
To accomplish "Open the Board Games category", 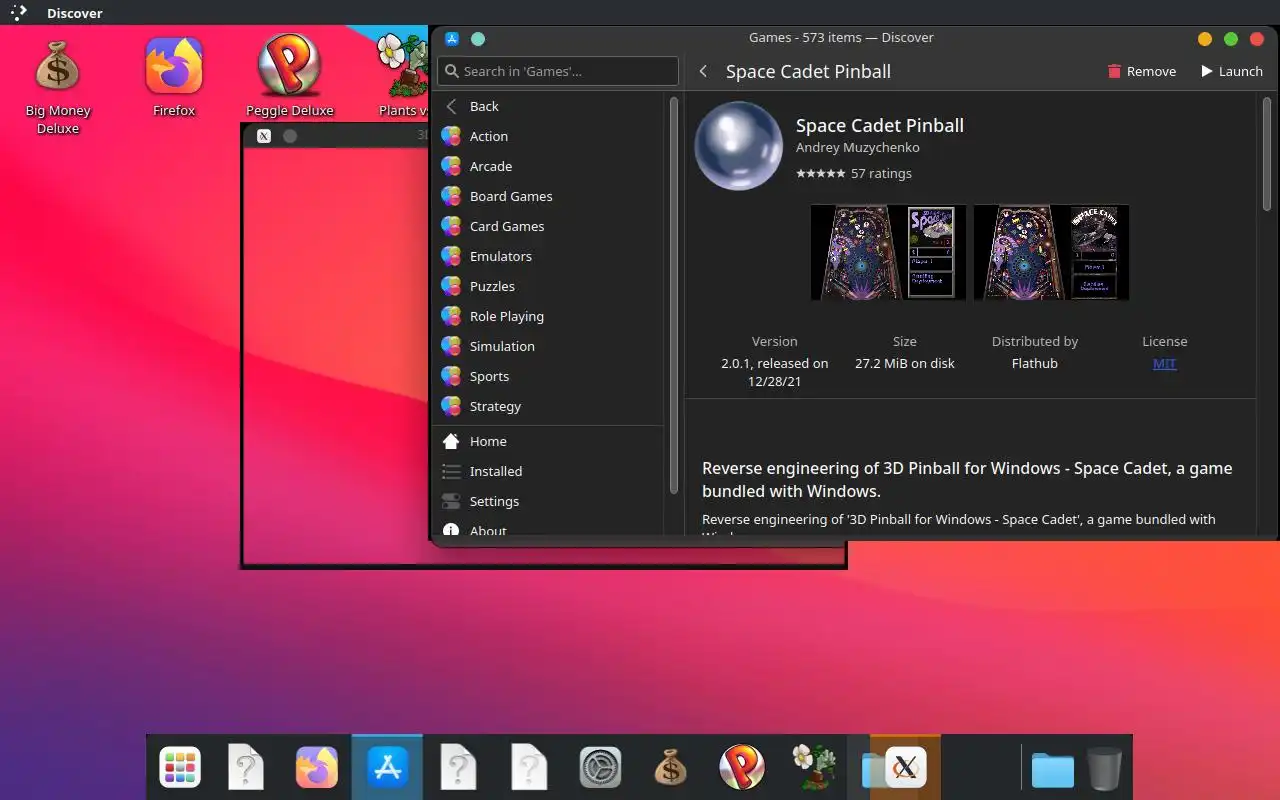I will coord(548,196).
